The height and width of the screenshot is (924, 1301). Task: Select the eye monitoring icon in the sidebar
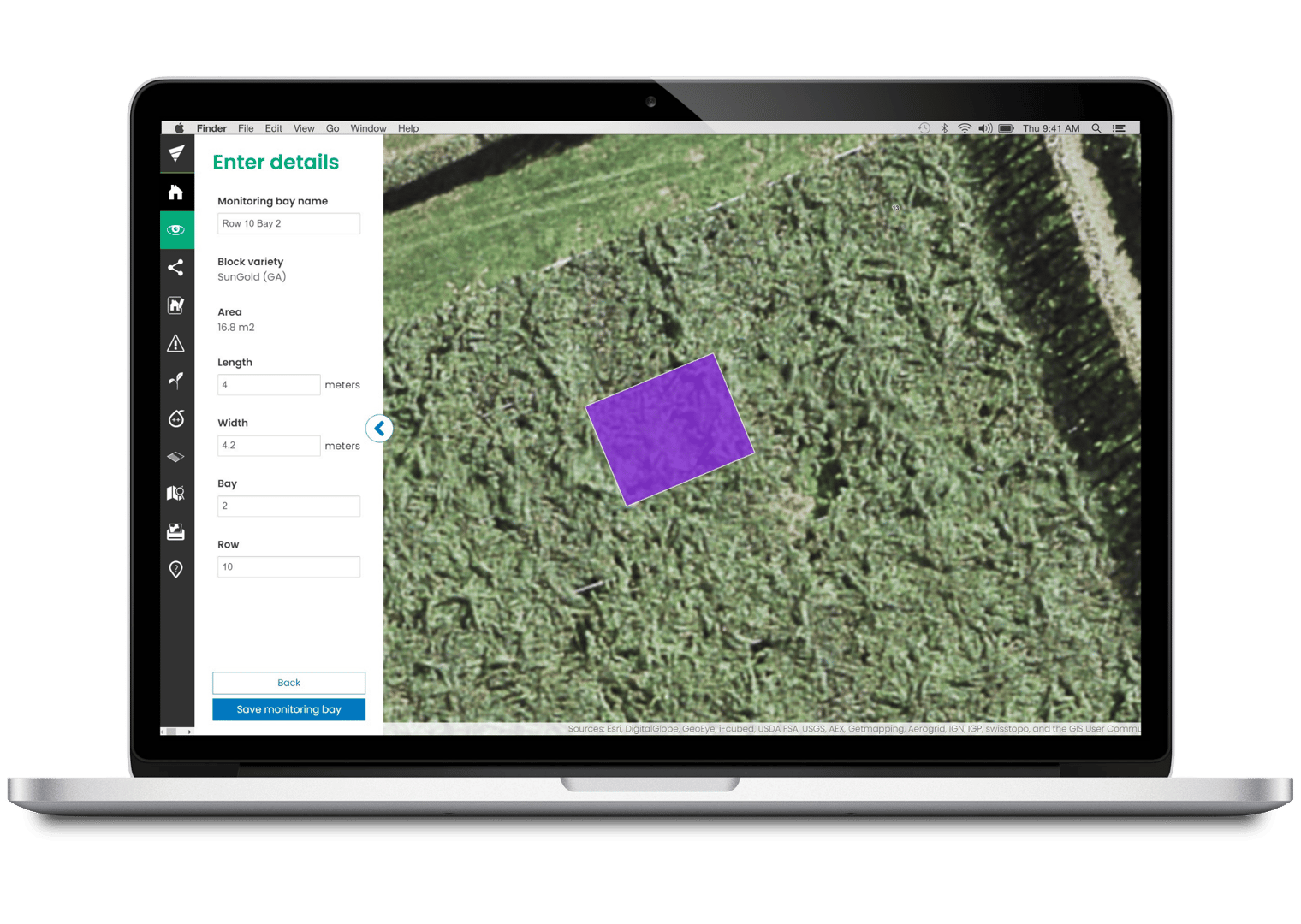(176, 229)
